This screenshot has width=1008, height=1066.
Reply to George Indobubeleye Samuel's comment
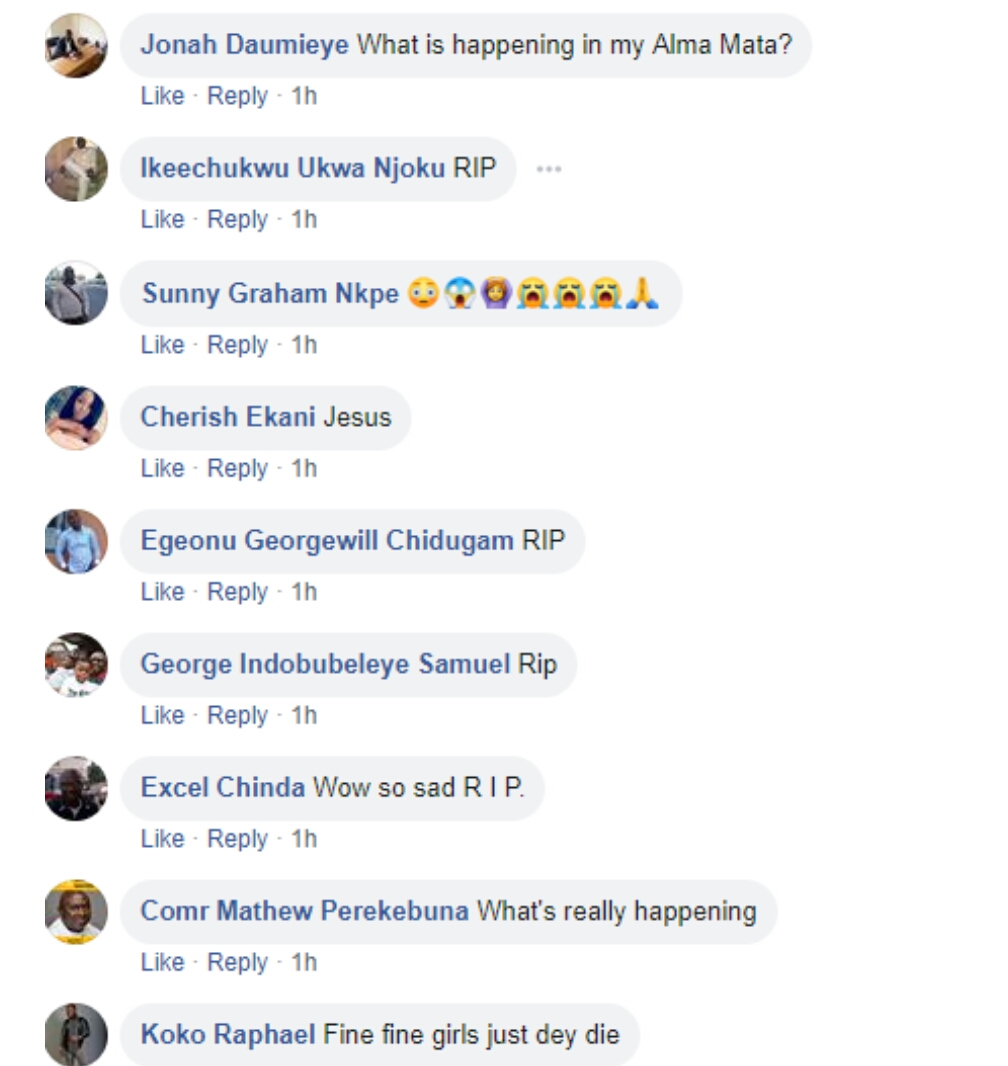[237, 715]
